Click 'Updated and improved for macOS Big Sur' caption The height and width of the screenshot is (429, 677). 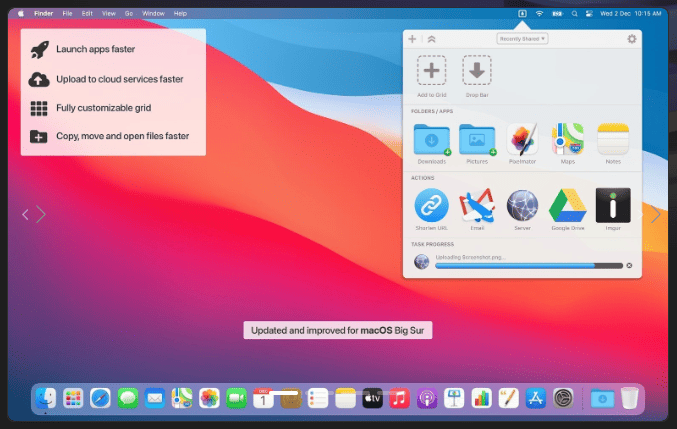pos(338,330)
